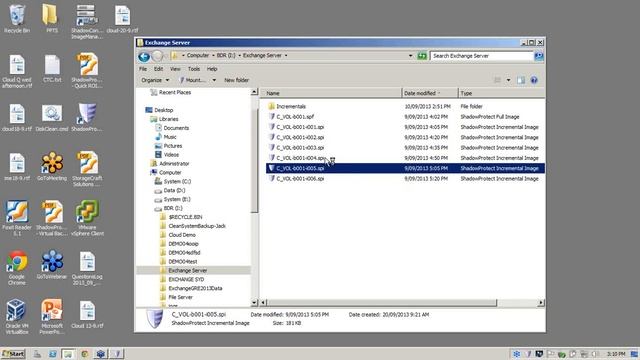Click navigation pane scroll down arrow

pyautogui.click(x=254, y=302)
